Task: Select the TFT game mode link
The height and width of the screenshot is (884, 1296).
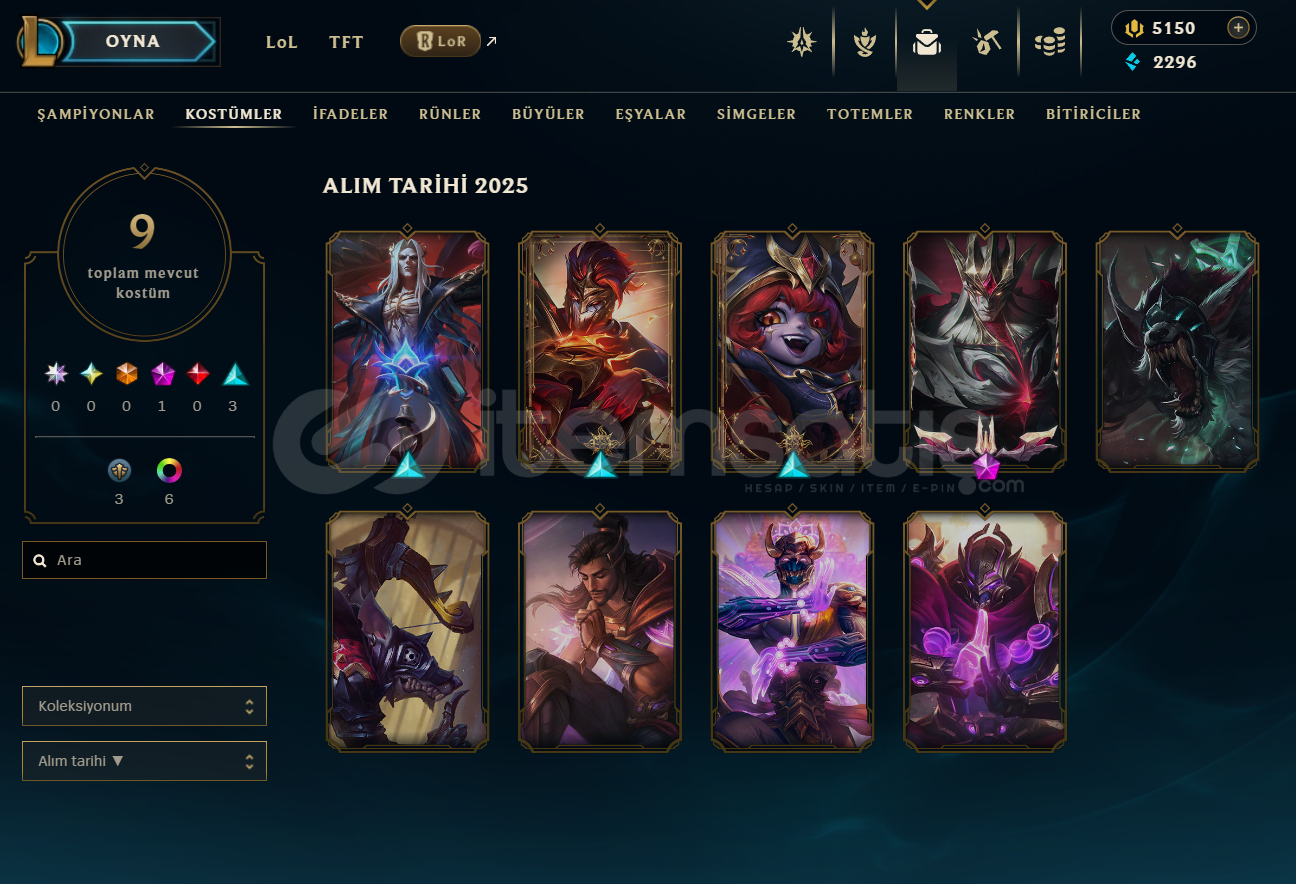Action: [x=346, y=42]
